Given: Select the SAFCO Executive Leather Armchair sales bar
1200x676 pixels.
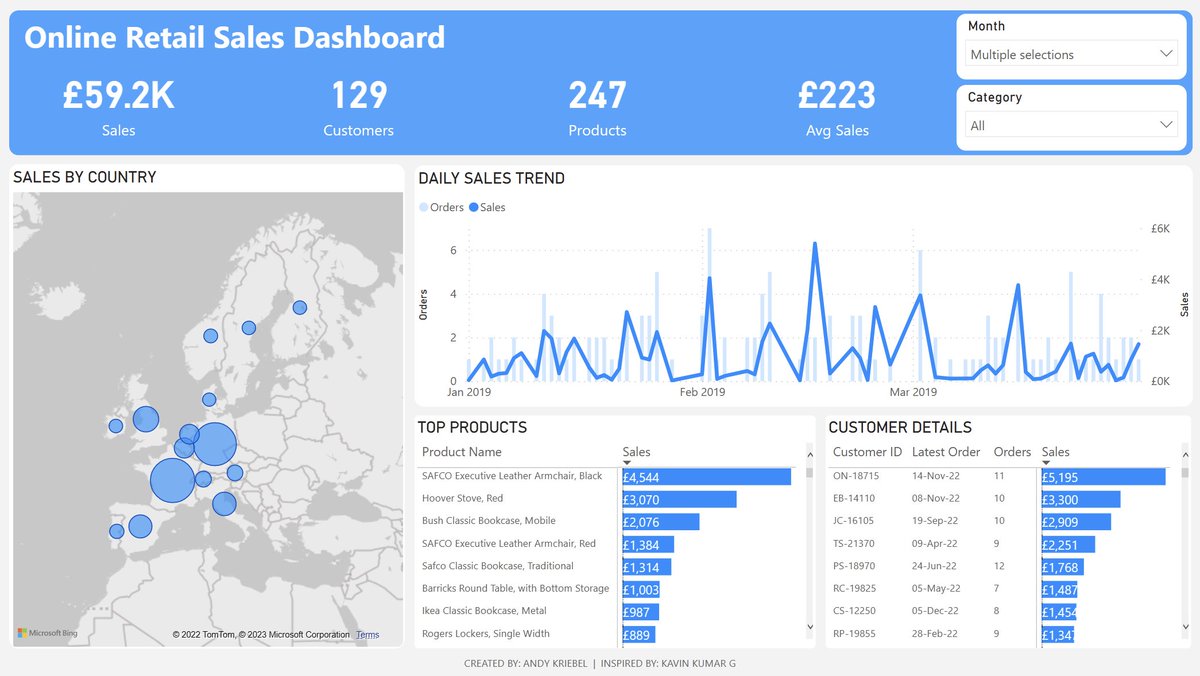Looking at the screenshot, I should pyautogui.click(x=707, y=476).
